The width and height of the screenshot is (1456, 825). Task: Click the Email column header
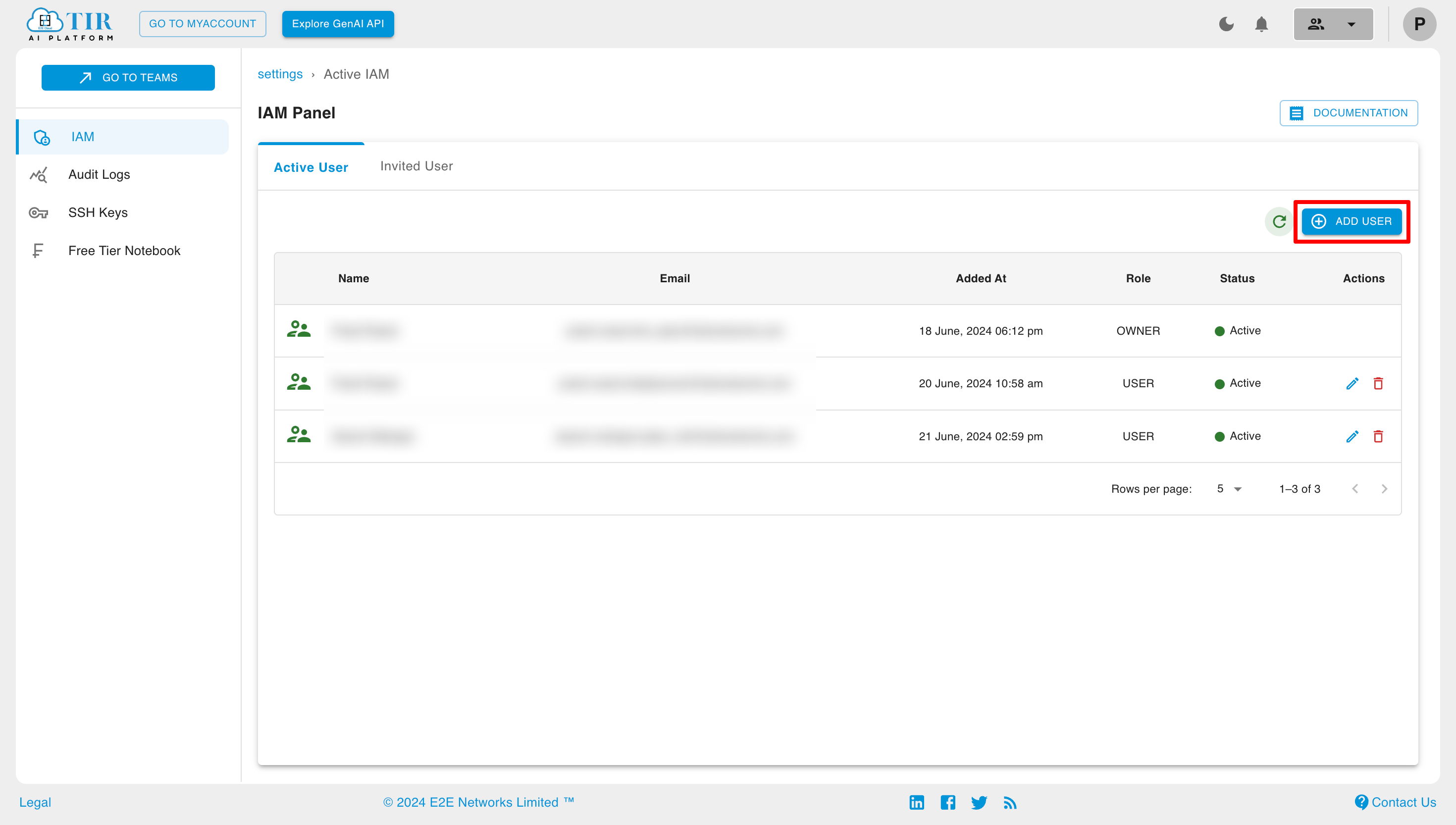pyautogui.click(x=674, y=278)
